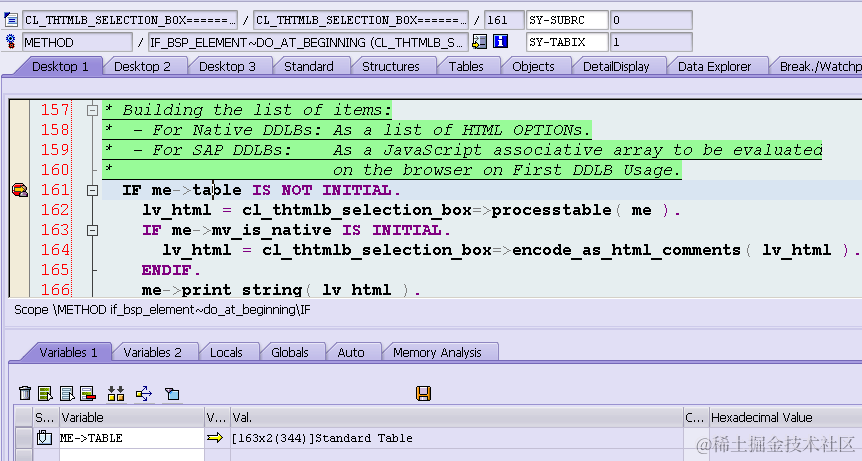Click the two down-arrows over yellow boxes icon
The height and width of the screenshot is (461, 862).
(x=115, y=393)
